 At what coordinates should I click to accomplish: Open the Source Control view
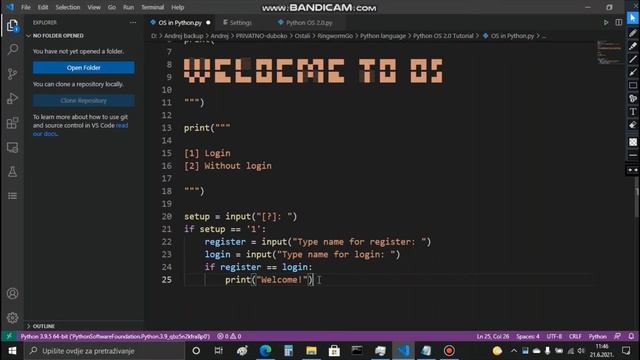12,74
